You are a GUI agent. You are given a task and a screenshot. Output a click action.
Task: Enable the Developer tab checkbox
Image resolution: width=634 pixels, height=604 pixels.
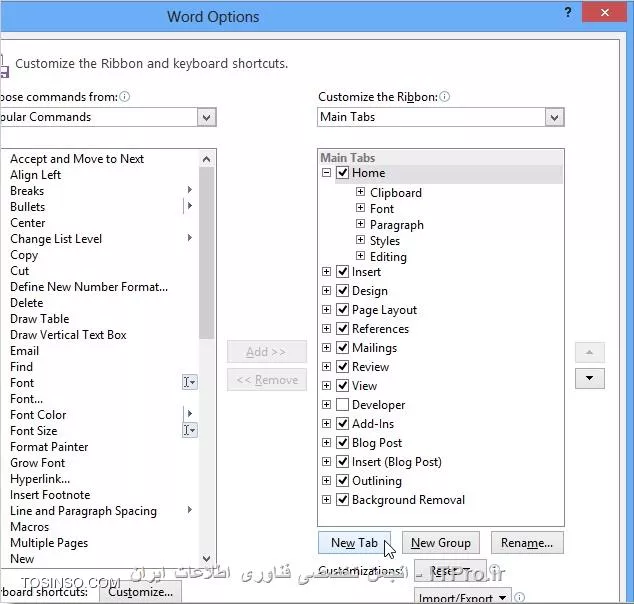click(342, 404)
